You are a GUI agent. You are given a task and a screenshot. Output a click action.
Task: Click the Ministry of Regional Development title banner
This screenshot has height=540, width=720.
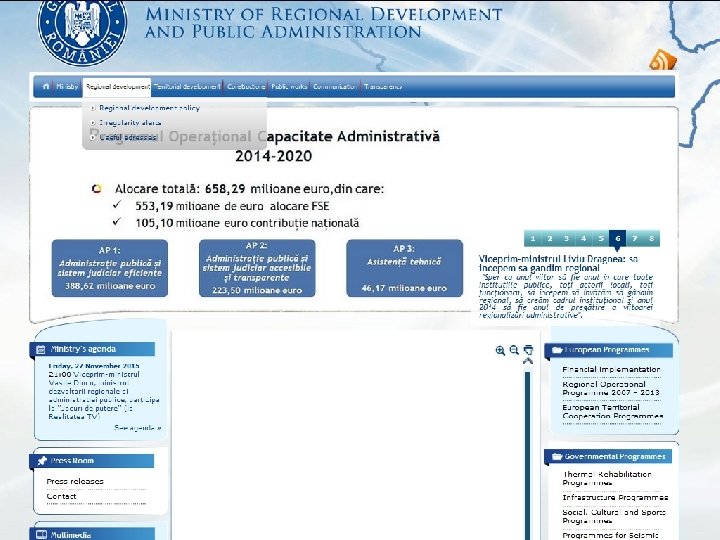click(324, 22)
